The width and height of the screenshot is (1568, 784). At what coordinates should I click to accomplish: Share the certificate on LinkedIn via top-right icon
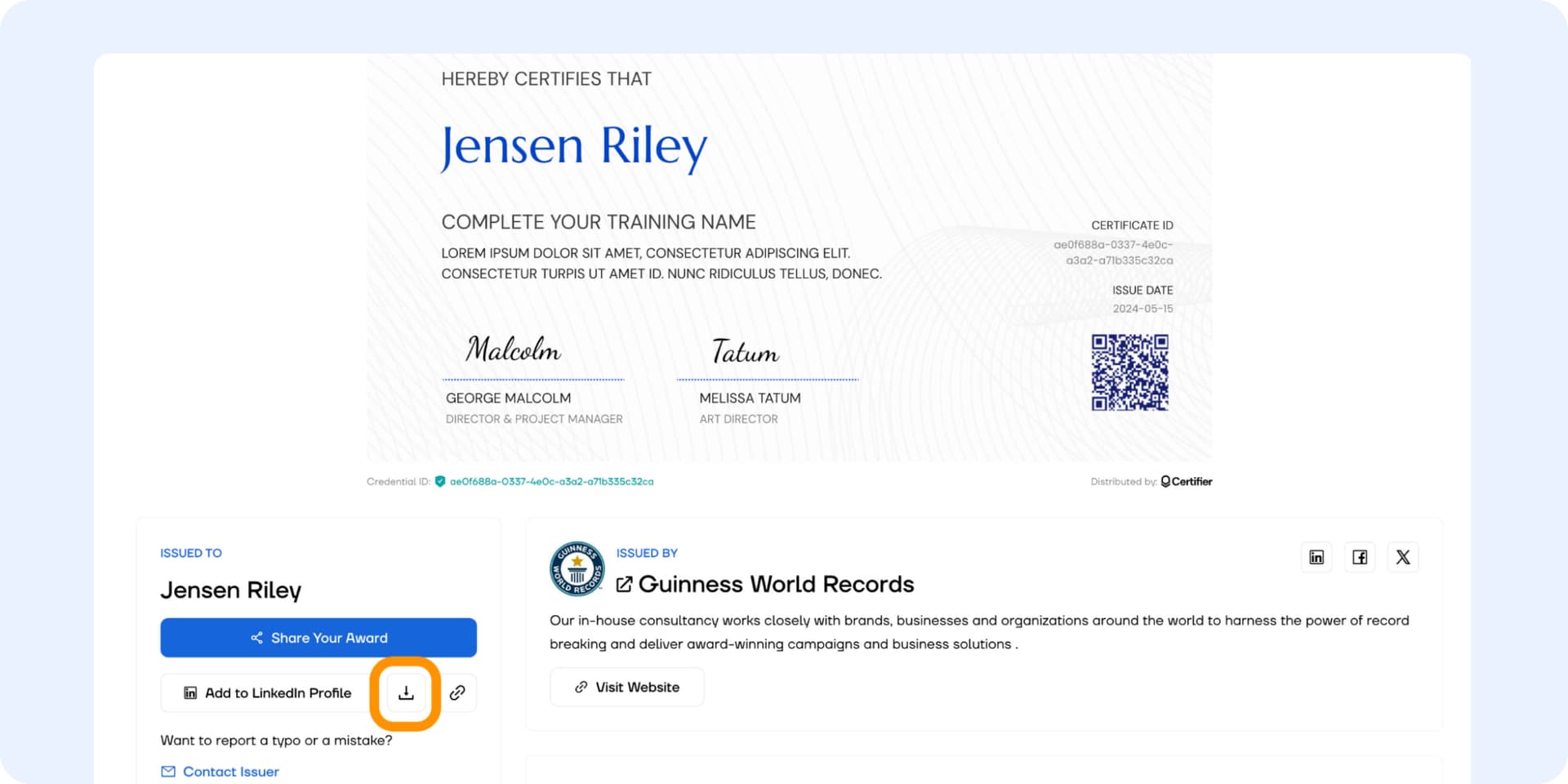(1316, 558)
